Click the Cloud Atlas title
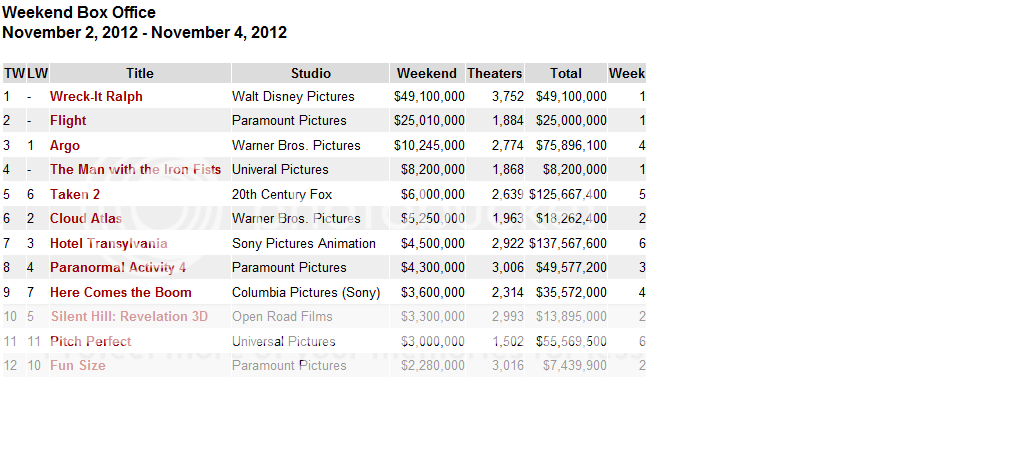1021x464 pixels. (86, 219)
